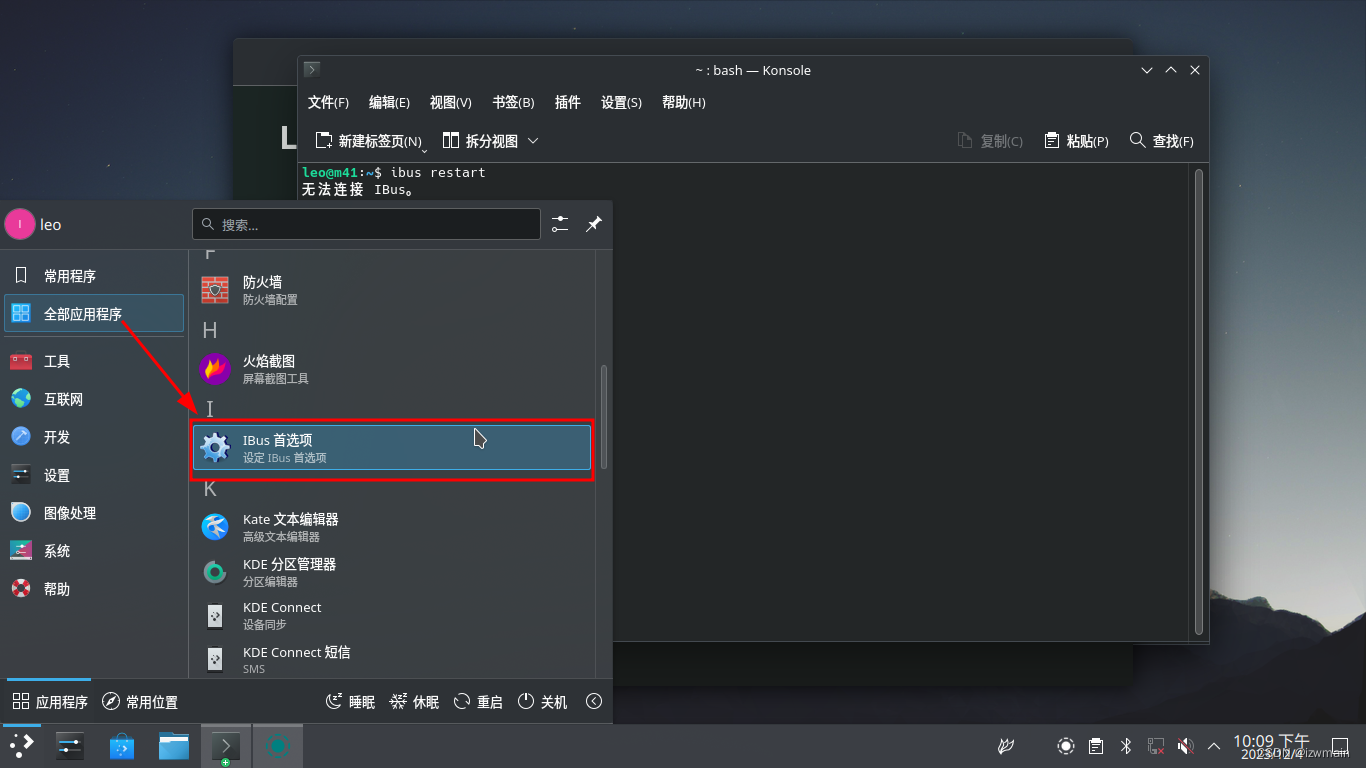Click the 睡眠 sleep button
1366x768 pixels.
[350, 702]
